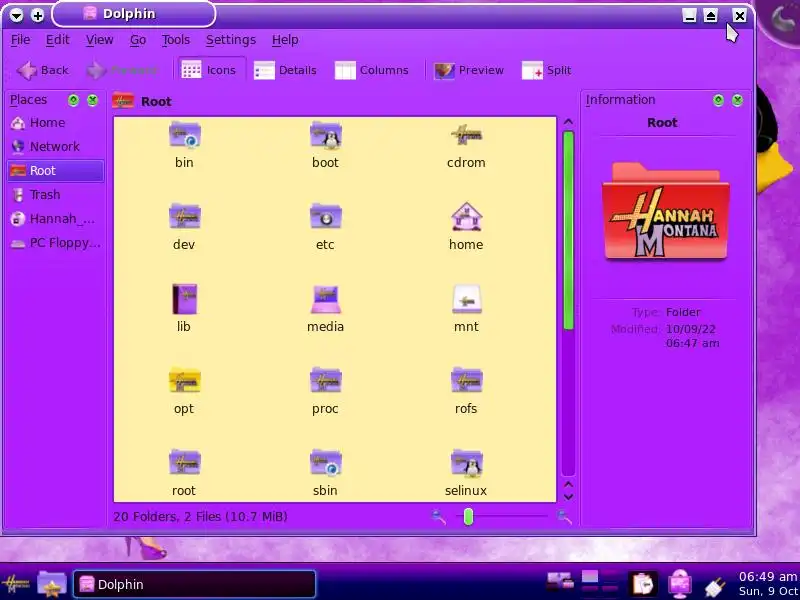Image resolution: width=800 pixels, height=600 pixels.
Task: Open the Edit menu
Action: tap(58, 40)
